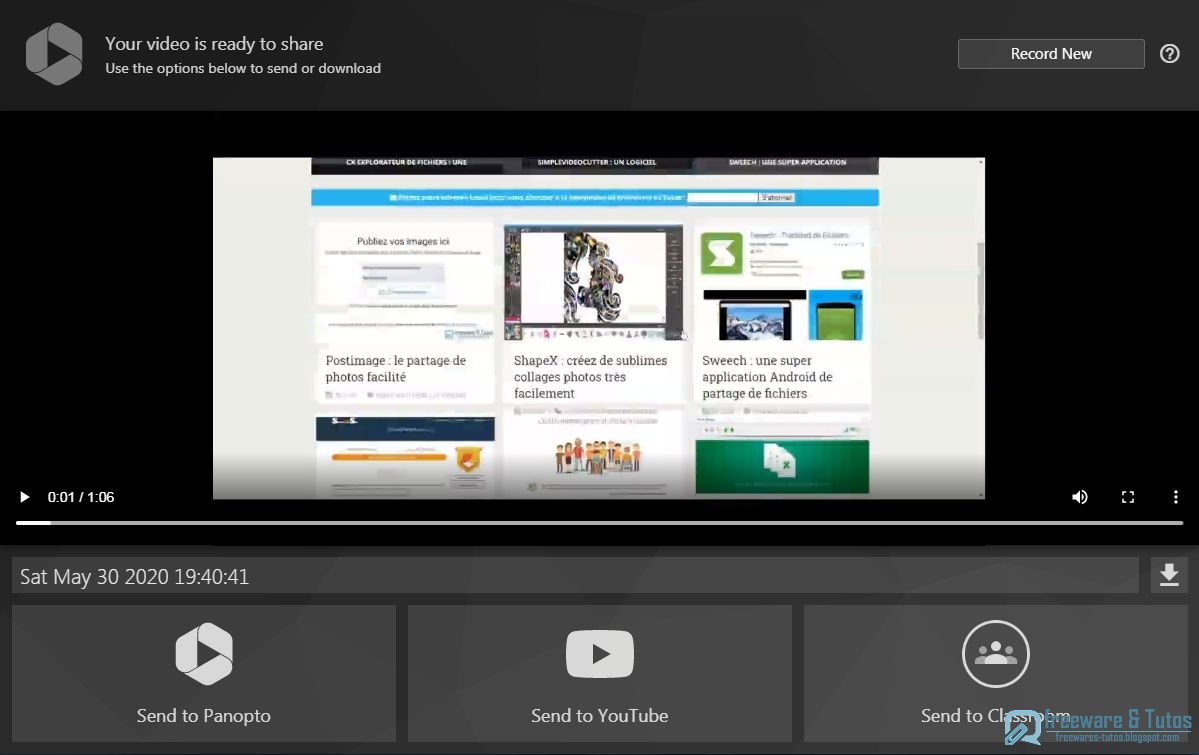Click 'Use the options below to send or download' text
This screenshot has width=1199, height=755.
click(x=243, y=68)
